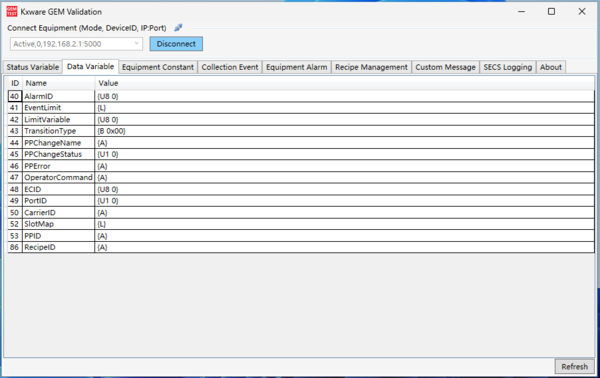600x378 pixels.
Task: Click the {U8 0} value of AlarmID
Action: (344, 96)
